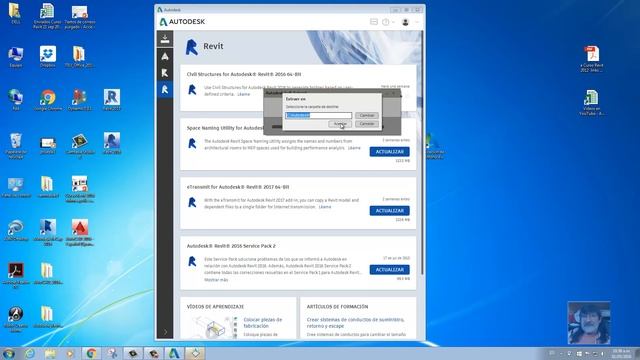Select the Revit 2017 desktop shortcut
Screen dimensions: 640x360
(x=111, y=100)
